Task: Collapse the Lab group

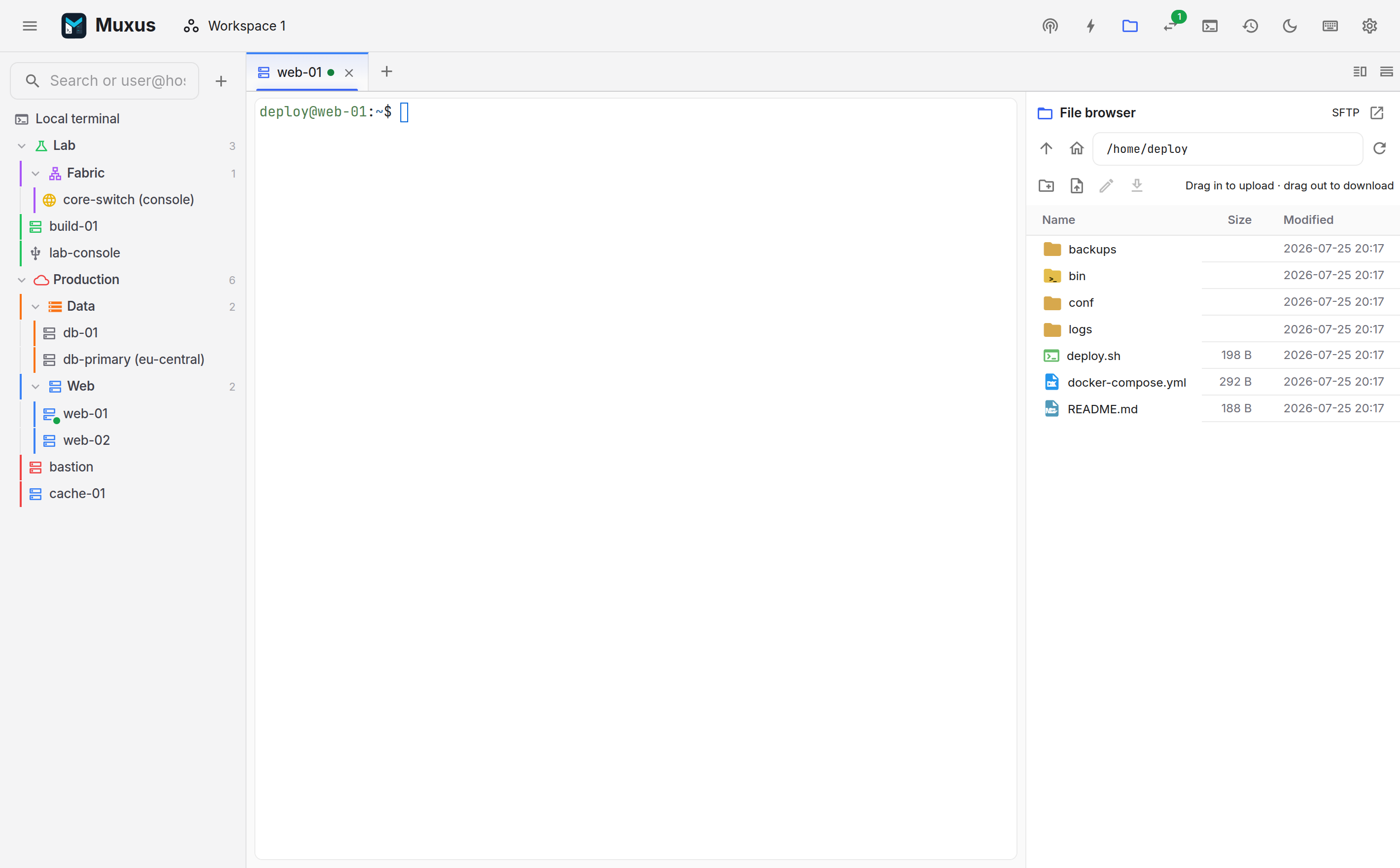Action: pyautogui.click(x=22, y=146)
